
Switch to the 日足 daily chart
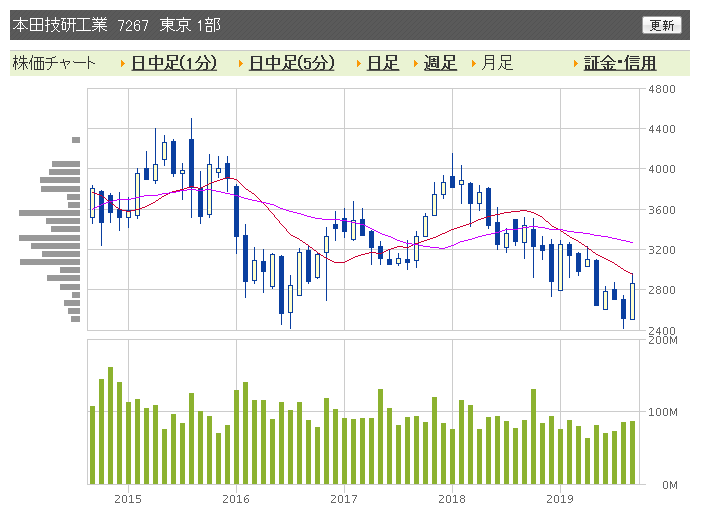coord(383,63)
